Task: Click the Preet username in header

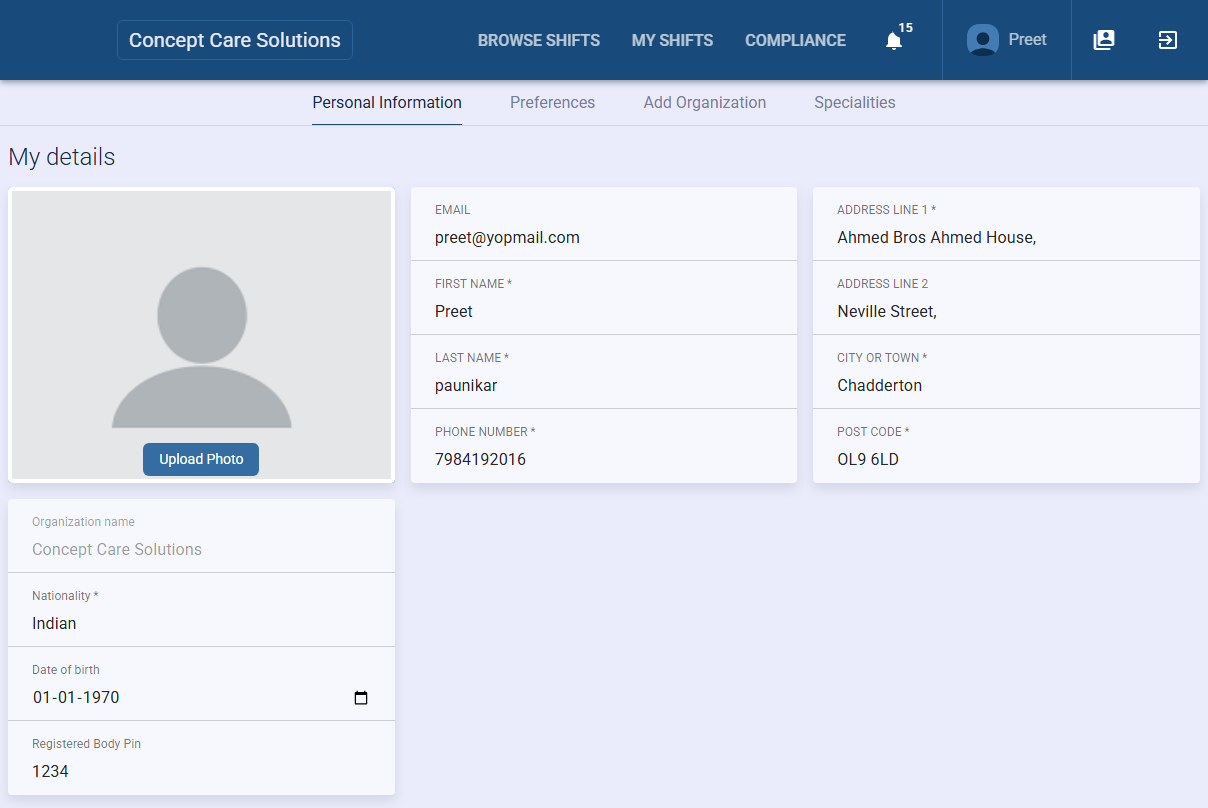Action: [x=1027, y=40]
